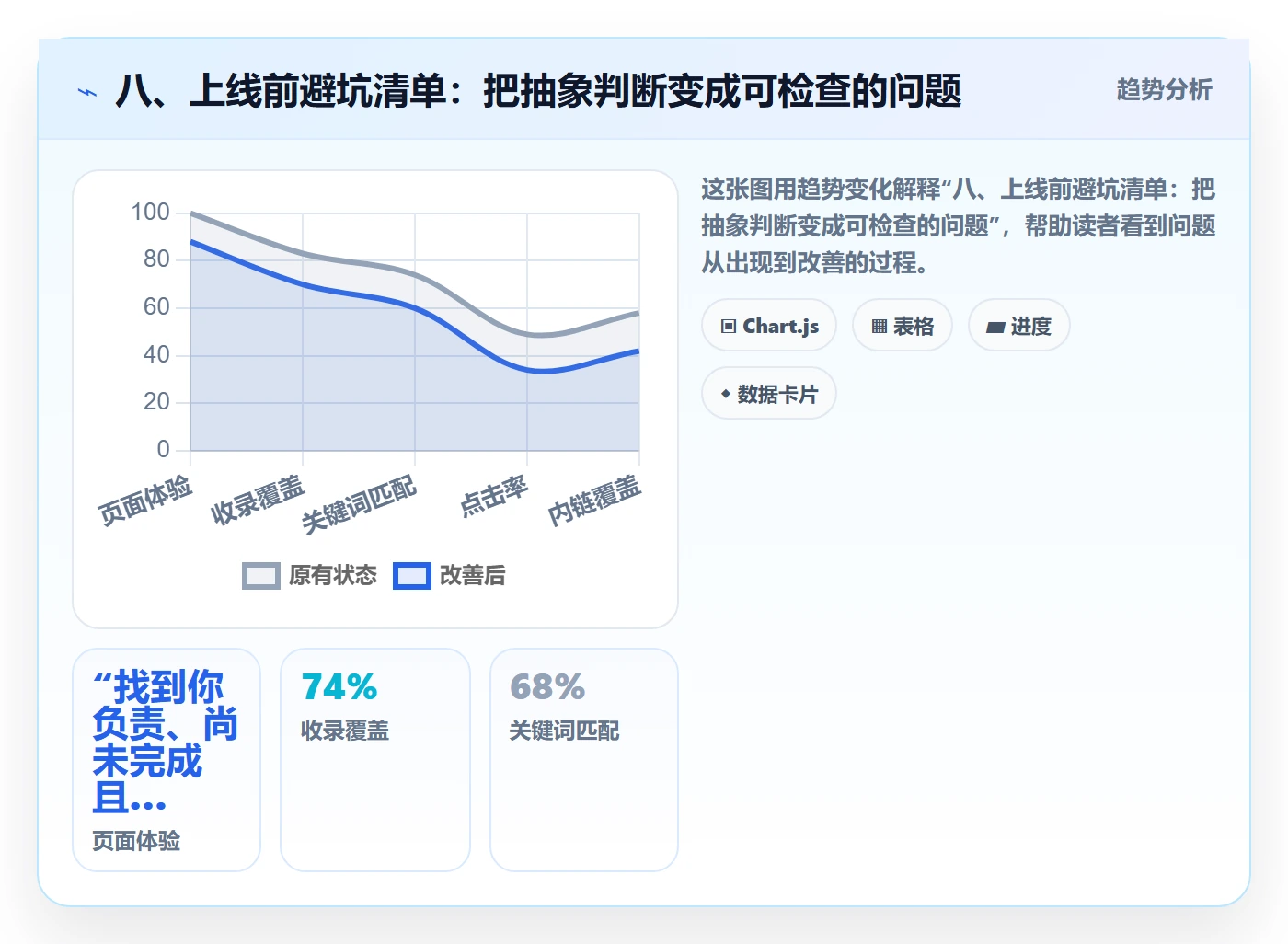Click the 20 y-axis value
This screenshot has width=1288, height=944.
(x=157, y=402)
